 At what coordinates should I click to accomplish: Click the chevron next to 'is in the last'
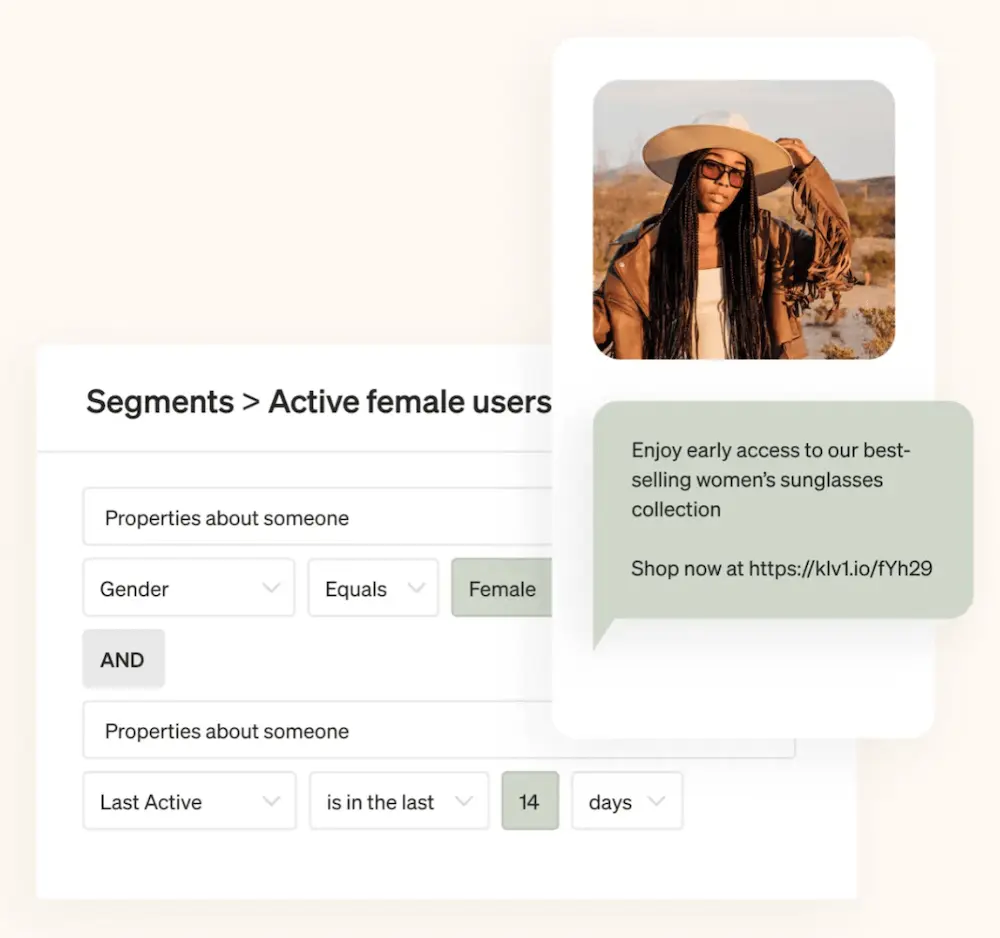click(464, 801)
